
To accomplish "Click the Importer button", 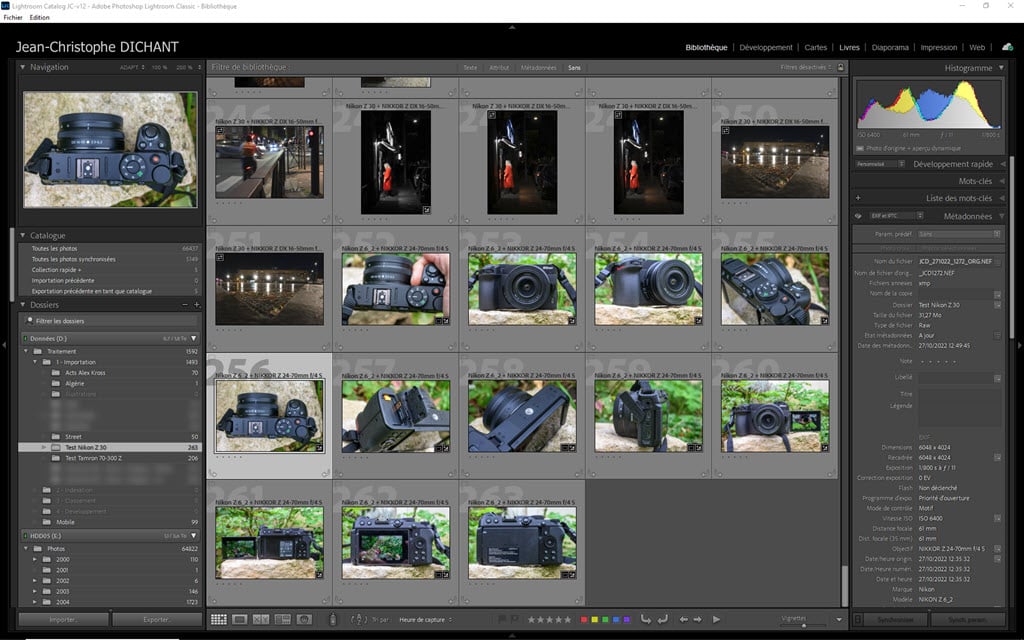I will [63, 619].
